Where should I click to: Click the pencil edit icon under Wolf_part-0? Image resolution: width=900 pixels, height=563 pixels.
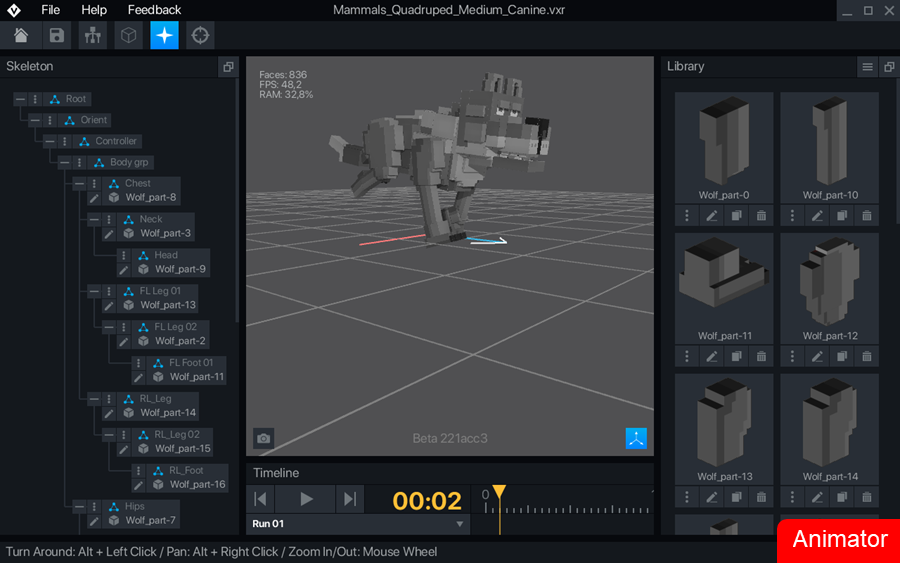click(712, 216)
